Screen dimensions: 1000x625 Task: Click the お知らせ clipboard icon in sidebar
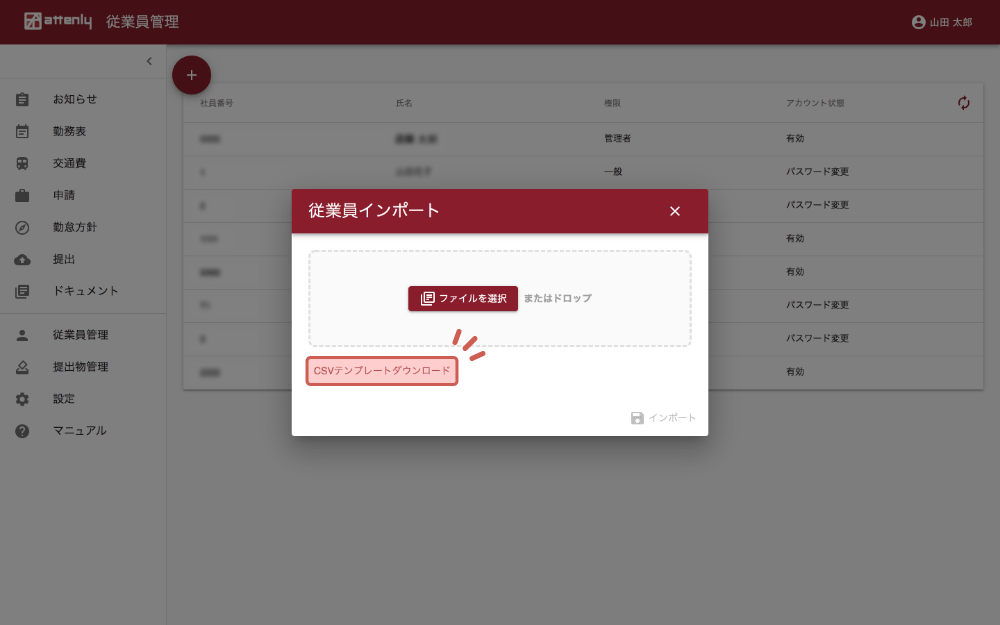(22, 99)
